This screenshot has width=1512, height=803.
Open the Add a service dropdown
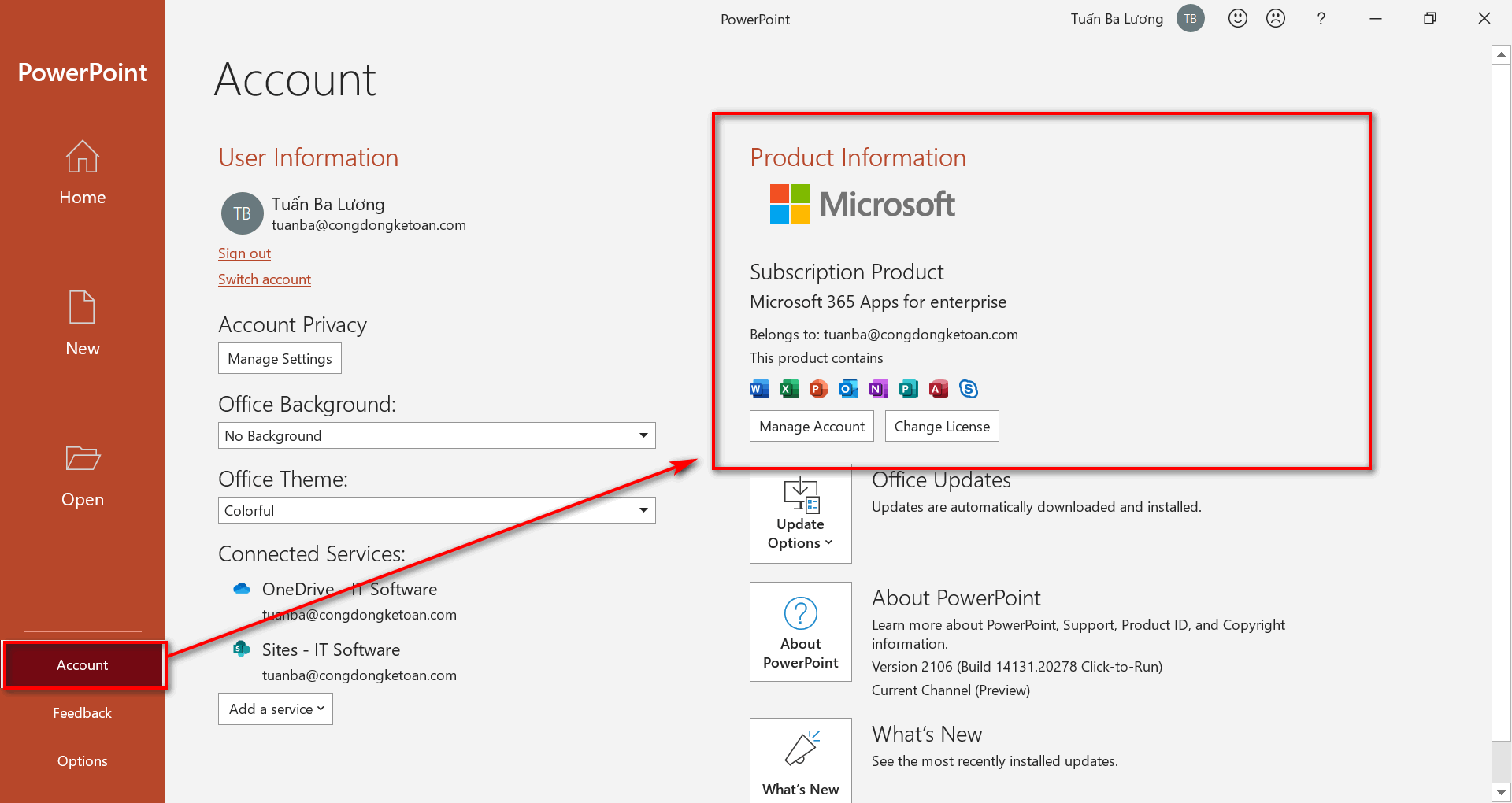click(276, 709)
